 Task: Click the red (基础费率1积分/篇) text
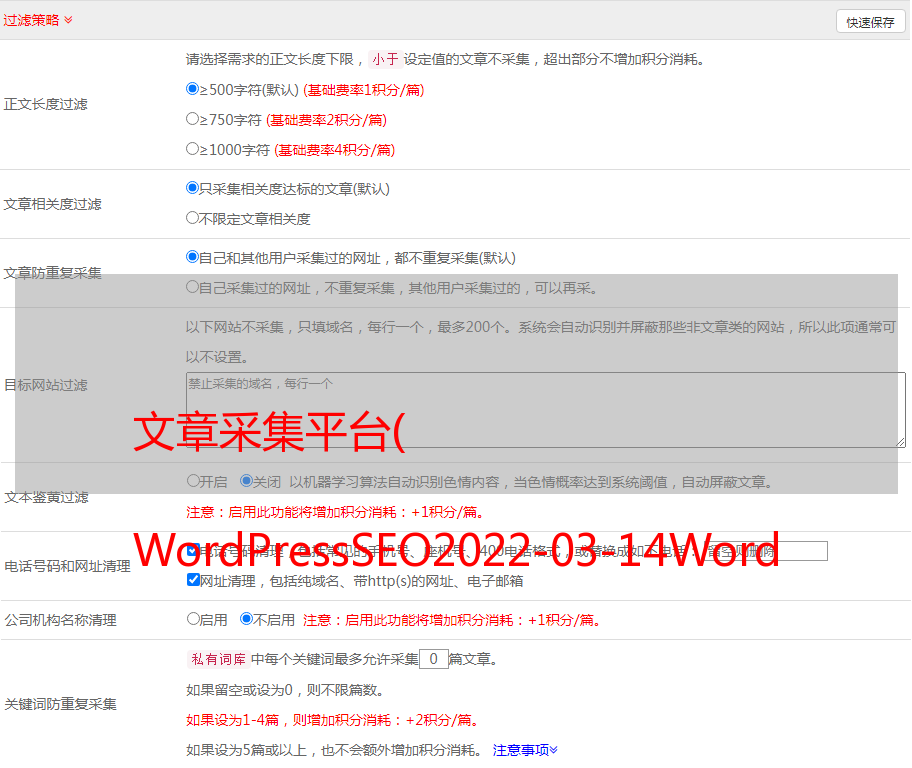click(364, 90)
